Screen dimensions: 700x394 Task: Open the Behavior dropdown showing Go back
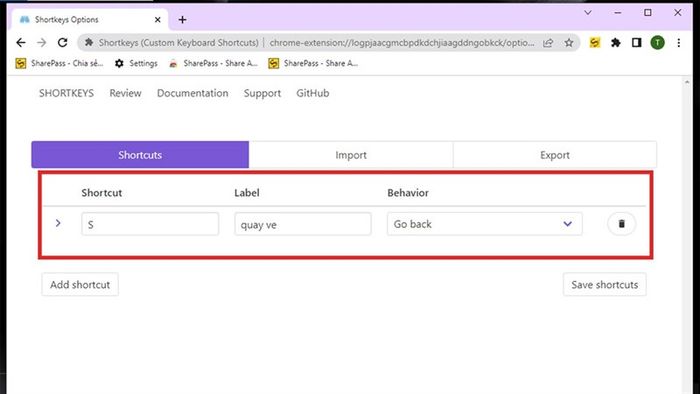(x=484, y=224)
